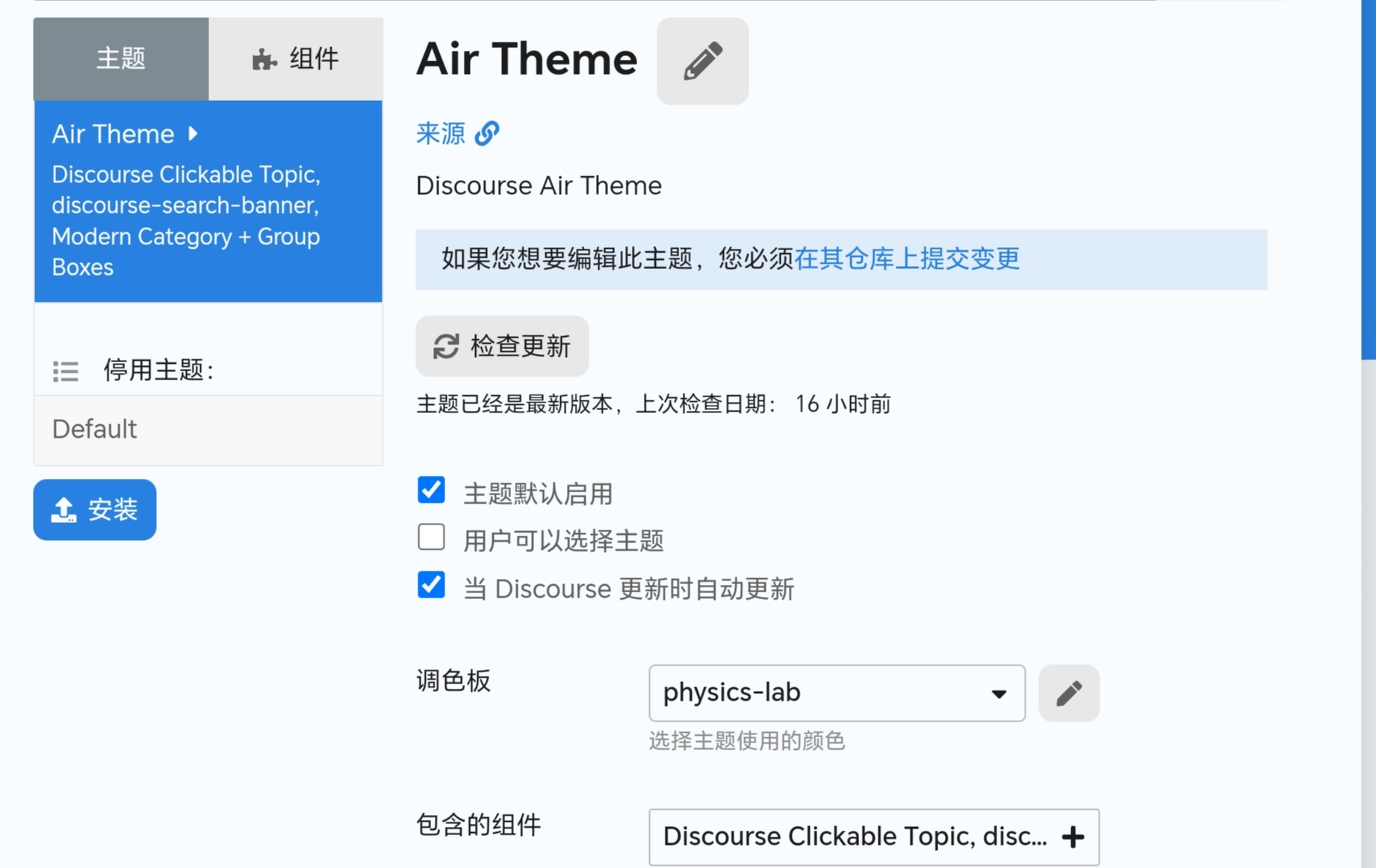Click the list icon beside 停用主题
1376x868 pixels.
click(x=66, y=371)
